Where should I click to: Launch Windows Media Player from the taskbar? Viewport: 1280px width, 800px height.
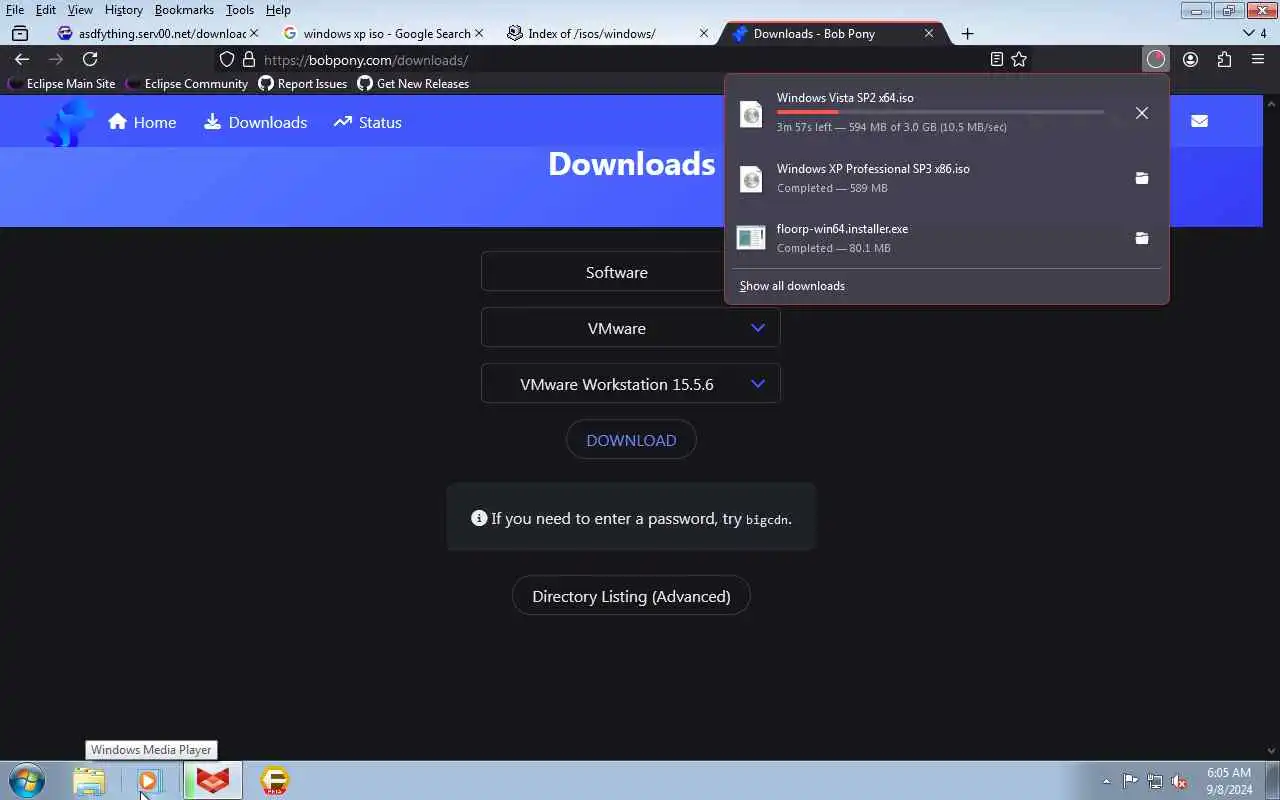(150, 781)
